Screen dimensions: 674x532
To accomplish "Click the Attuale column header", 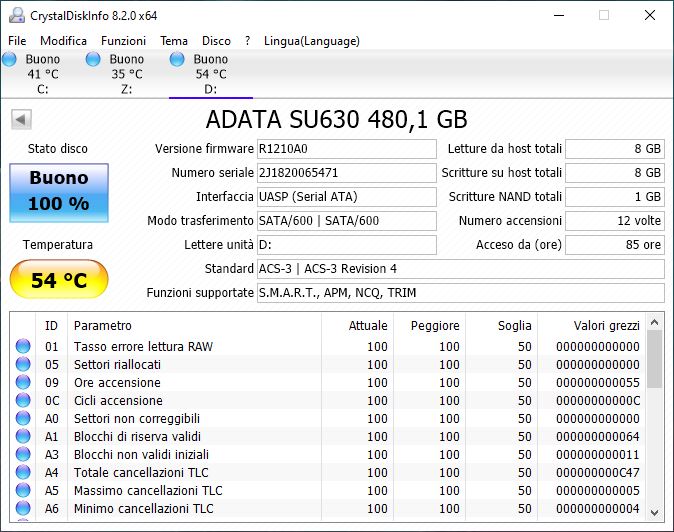I will point(357,326).
